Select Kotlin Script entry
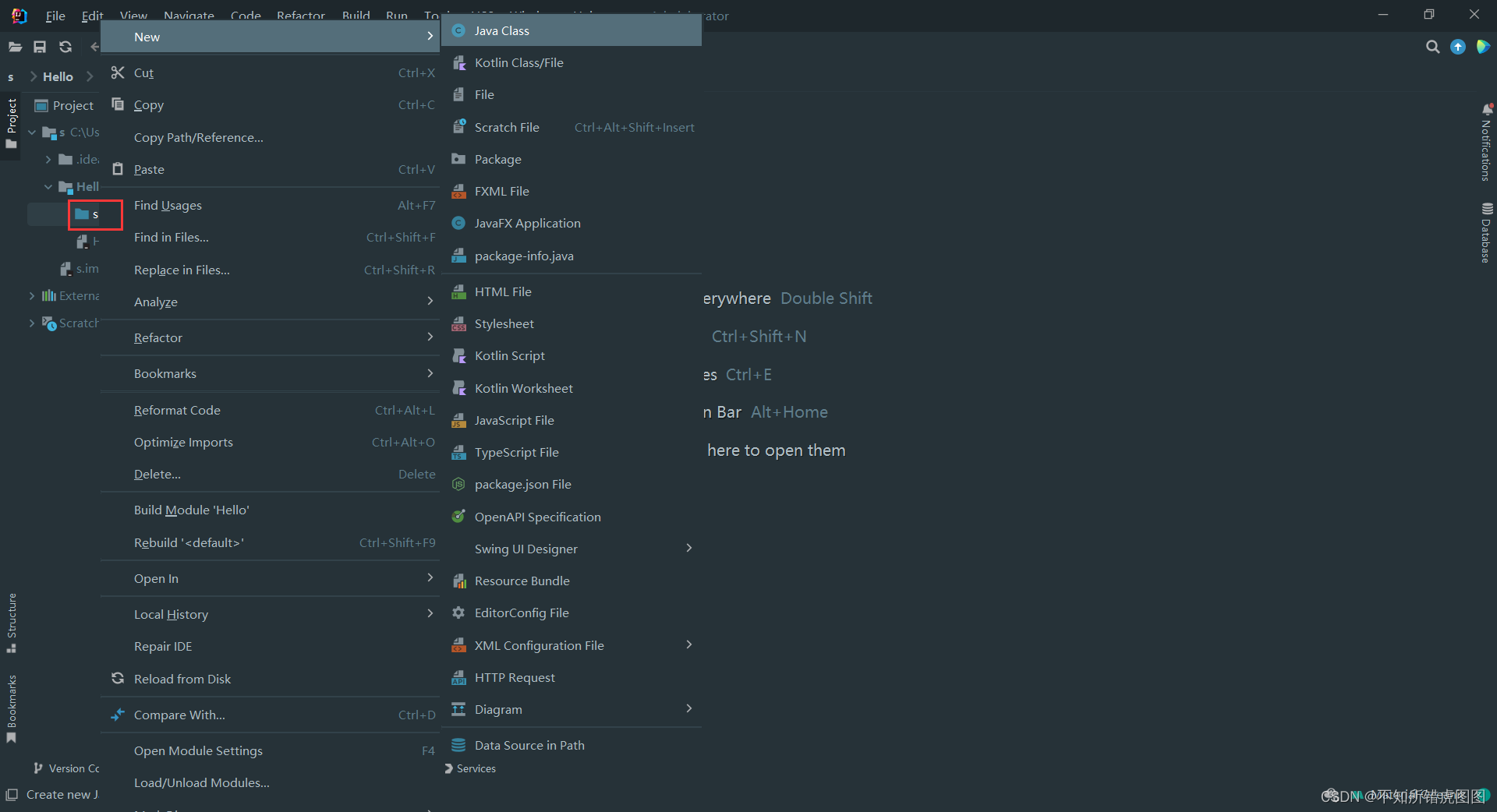The width and height of the screenshot is (1497, 812). click(572, 355)
